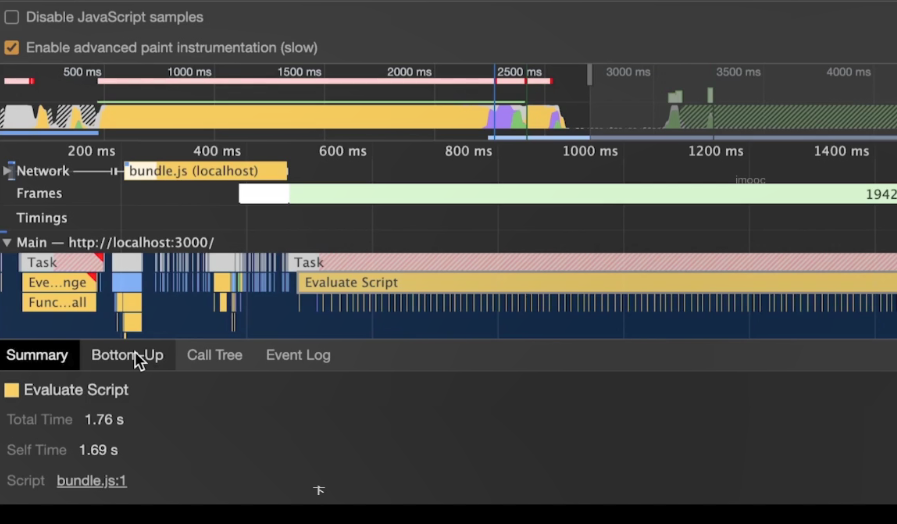Click the green frame bar in Frames track
The height and width of the screenshot is (524, 897).
593,193
